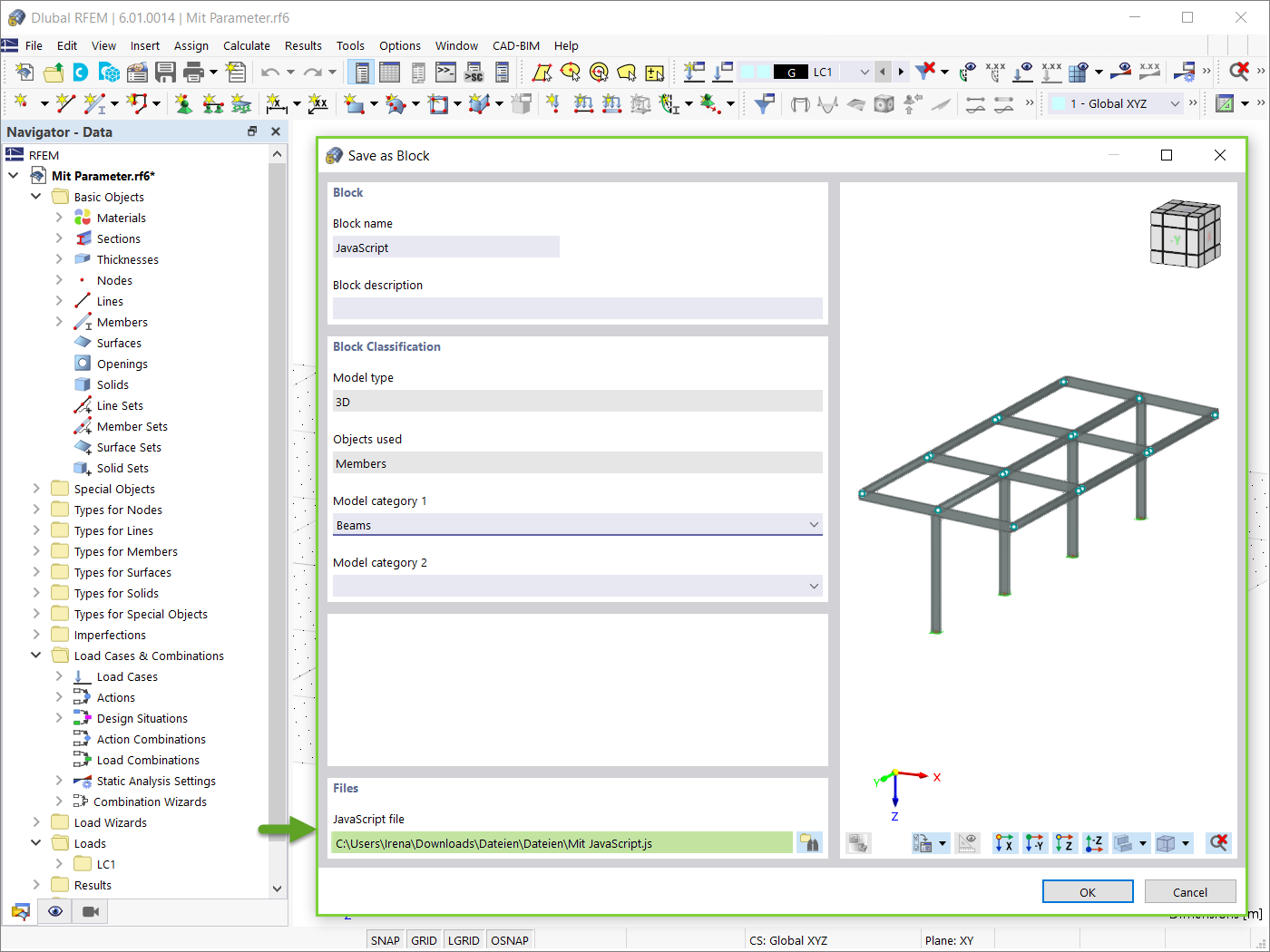This screenshot has width=1270, height=952.
Task: Set preview to view in Z direction
Action: (x=1064, y=843)
